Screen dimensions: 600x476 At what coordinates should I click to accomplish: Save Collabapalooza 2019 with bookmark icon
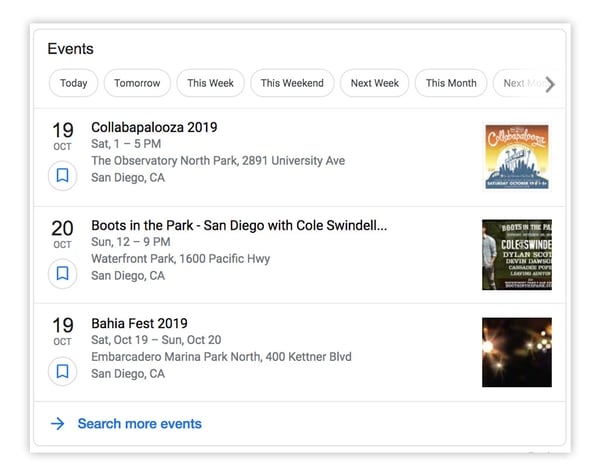click(x=62, y=176)
